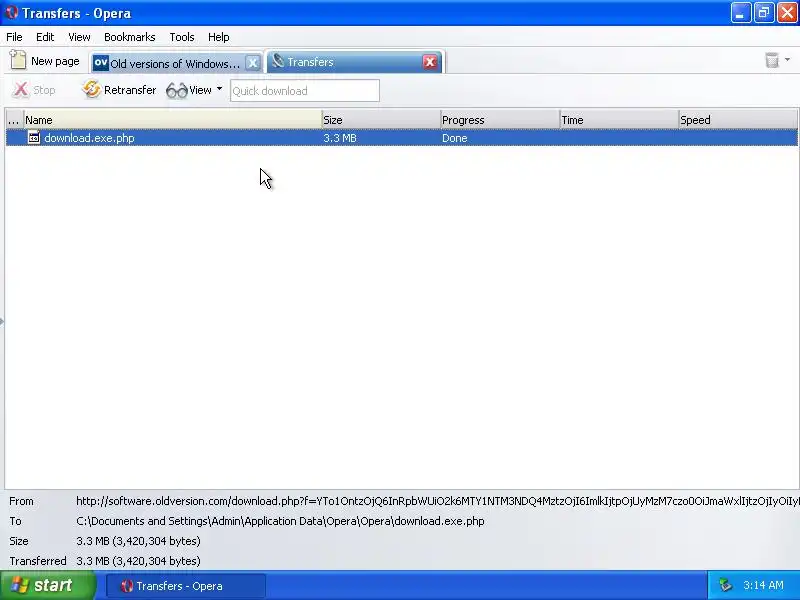
Task: Open the closed tabs trash icon
Action: [x=772, y=60]
